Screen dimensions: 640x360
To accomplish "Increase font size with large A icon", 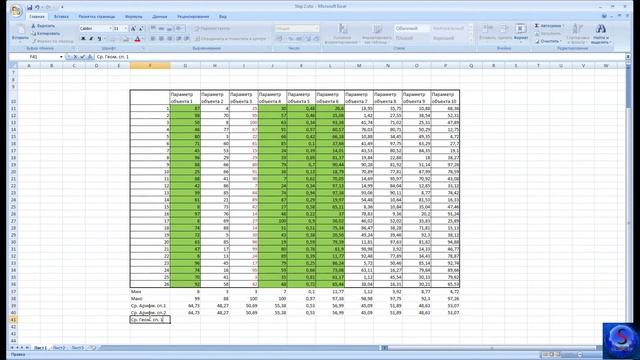I will [x=133, y=29].
